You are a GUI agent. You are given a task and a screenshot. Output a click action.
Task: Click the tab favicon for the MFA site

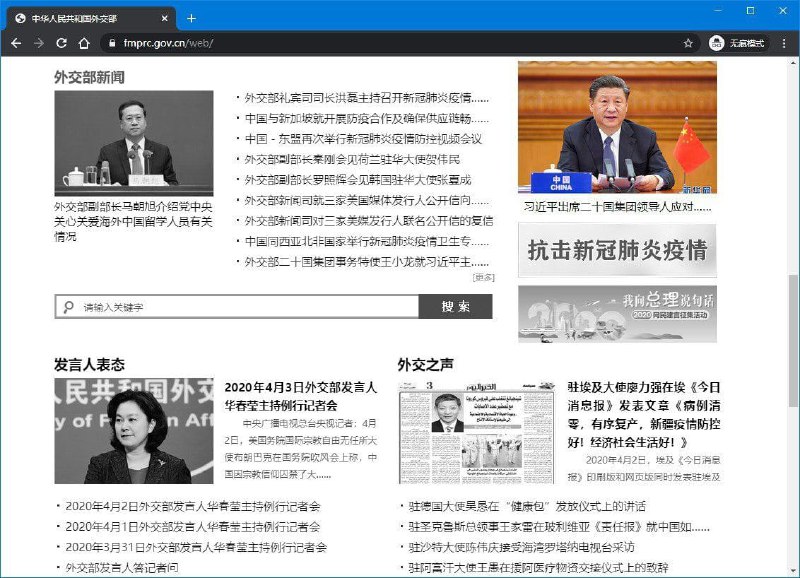click(20, 17)
